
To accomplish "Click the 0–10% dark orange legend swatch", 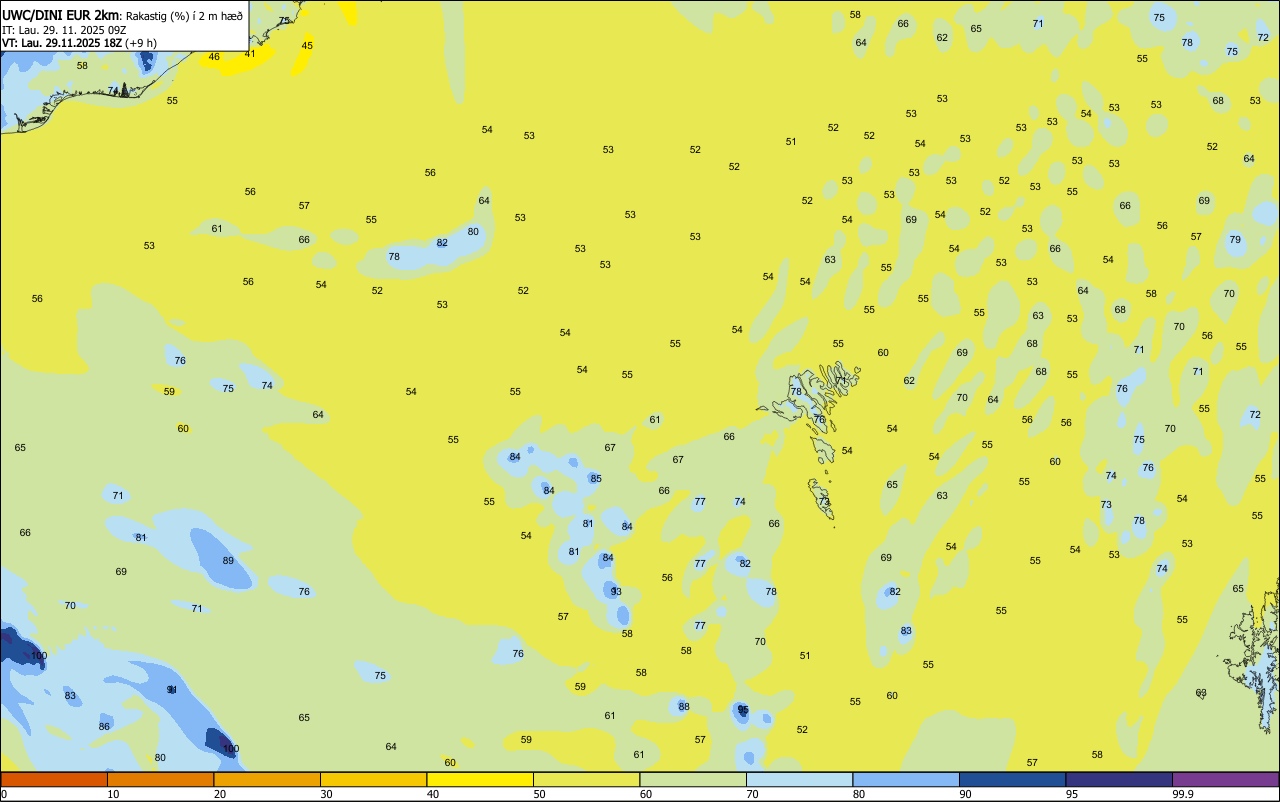I will click(x=54, y=779).
